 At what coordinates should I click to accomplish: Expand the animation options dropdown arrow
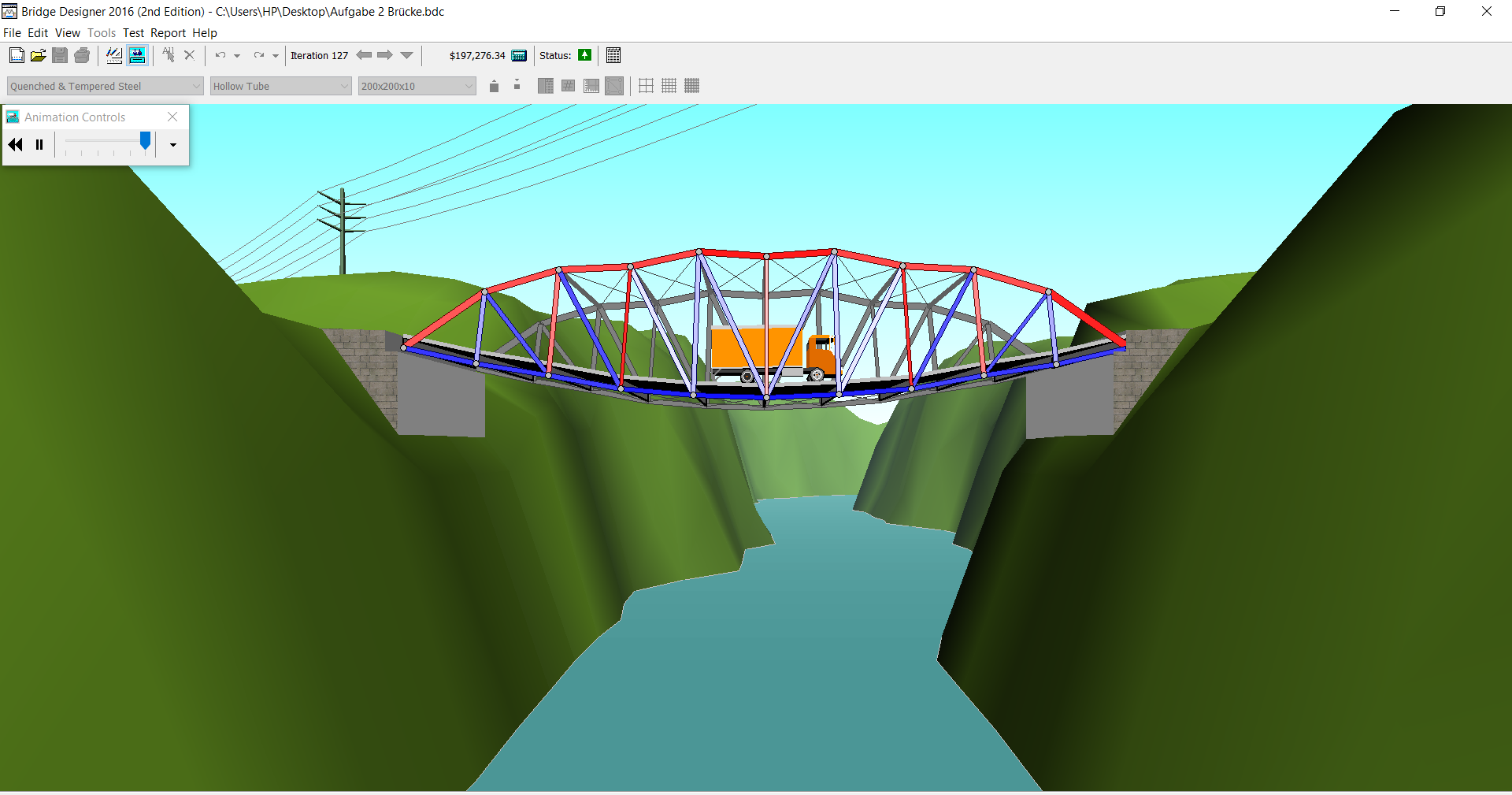point(172,145)
